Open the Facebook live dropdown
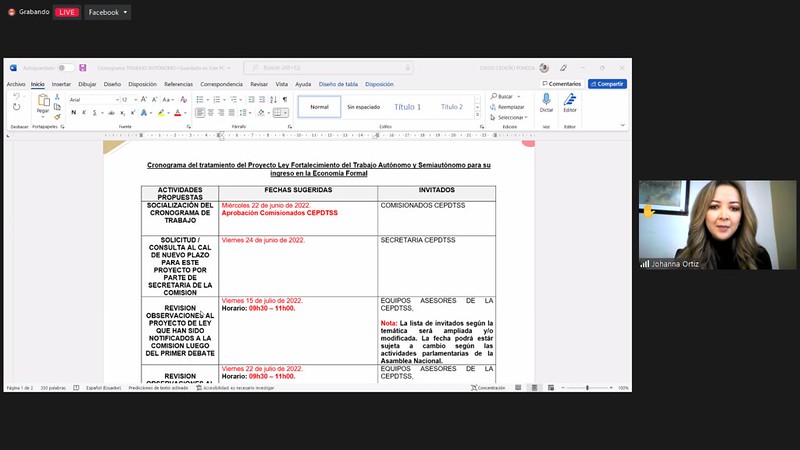This screenshot has height=450, width=800. point(108,12)
